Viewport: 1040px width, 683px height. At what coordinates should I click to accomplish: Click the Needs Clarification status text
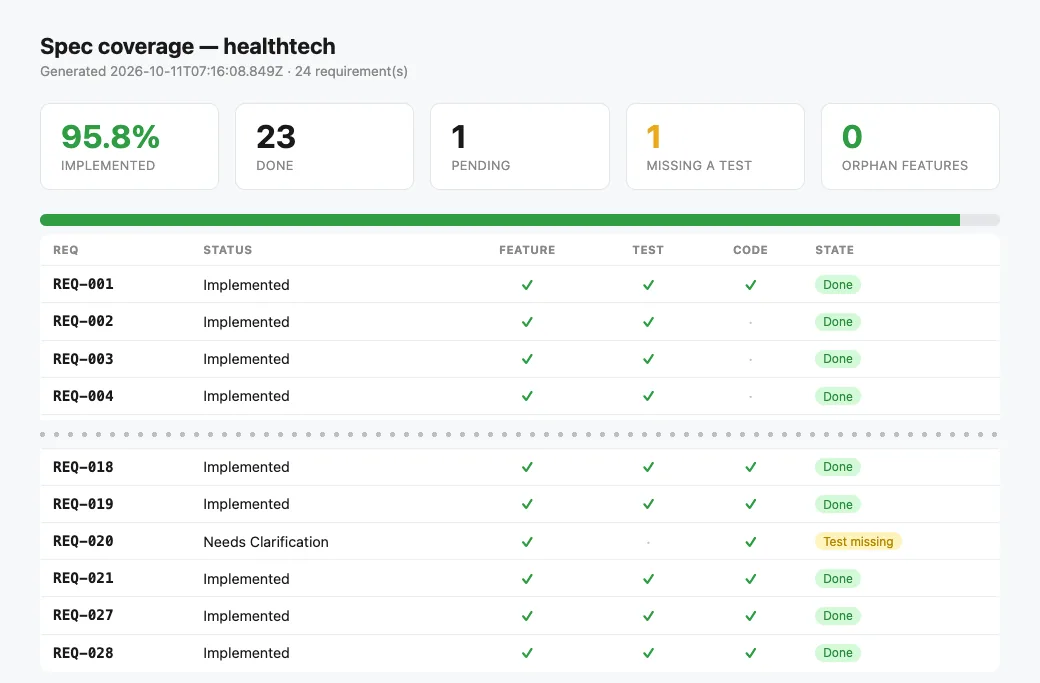pyautogui.click(x=266, y=542)
